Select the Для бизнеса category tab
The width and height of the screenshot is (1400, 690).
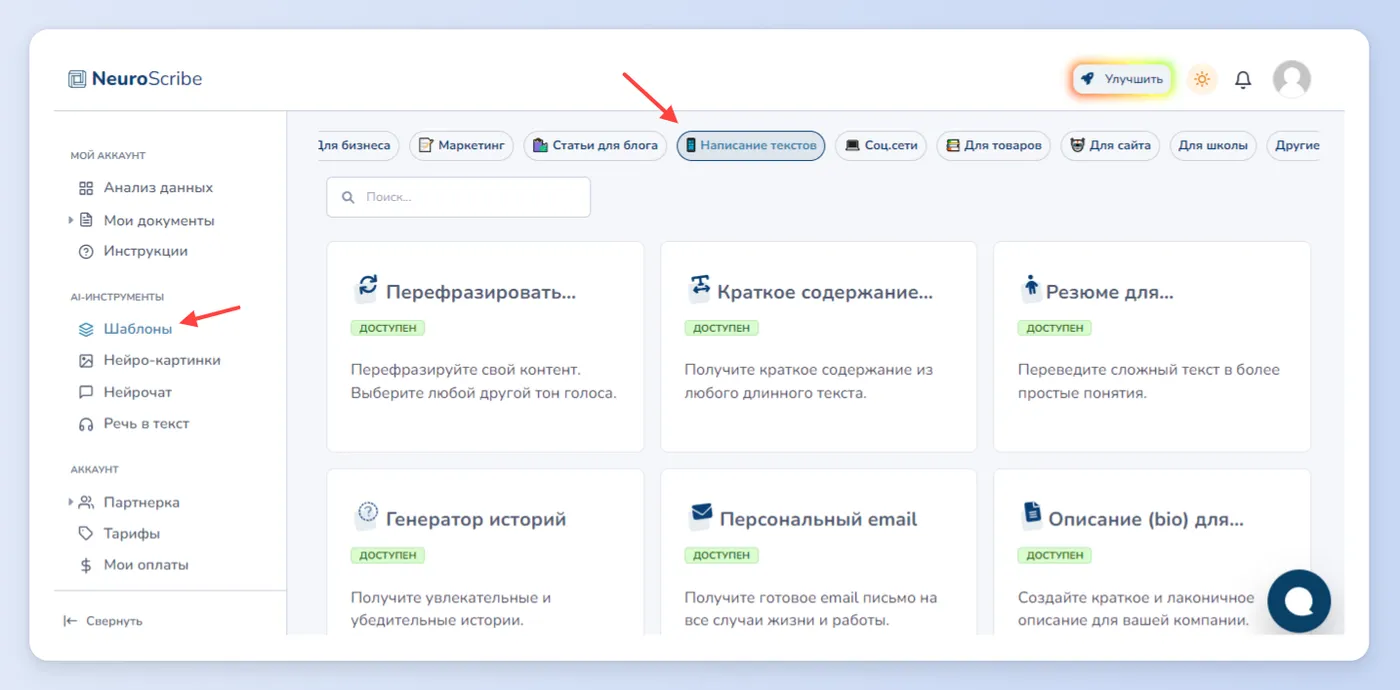pyautogui.click(x=358, y=145)
